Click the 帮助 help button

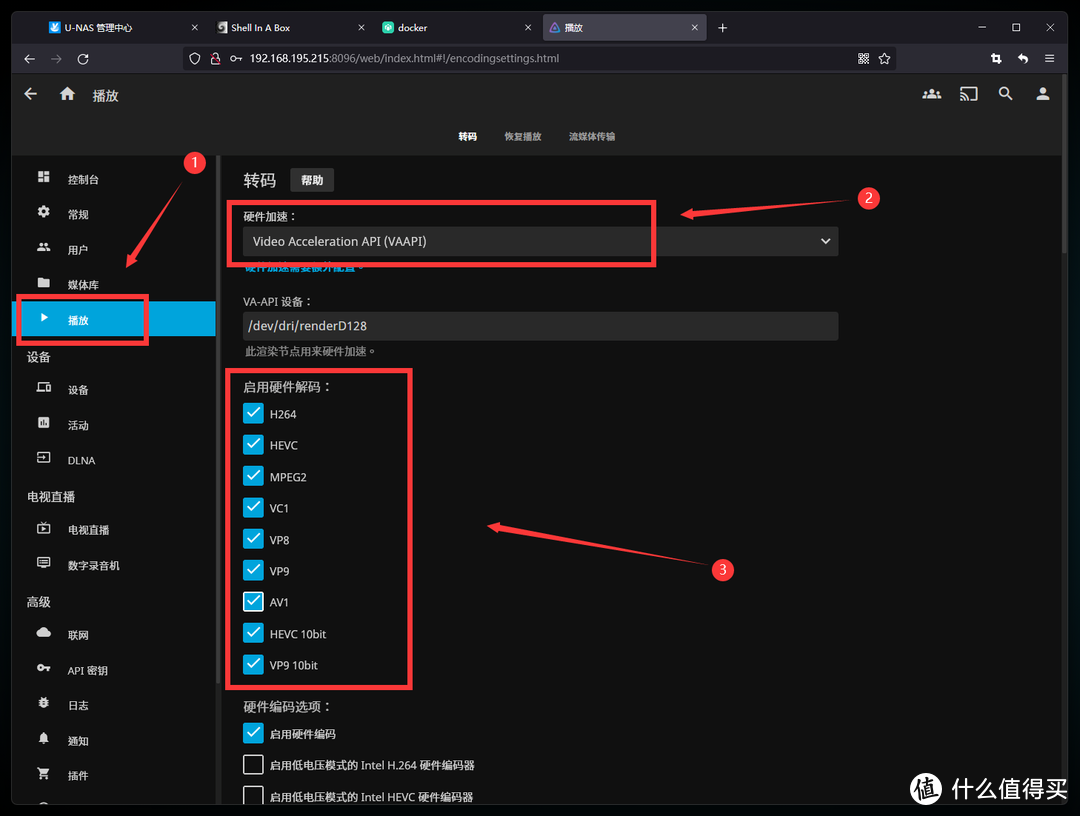coord(312,180)
